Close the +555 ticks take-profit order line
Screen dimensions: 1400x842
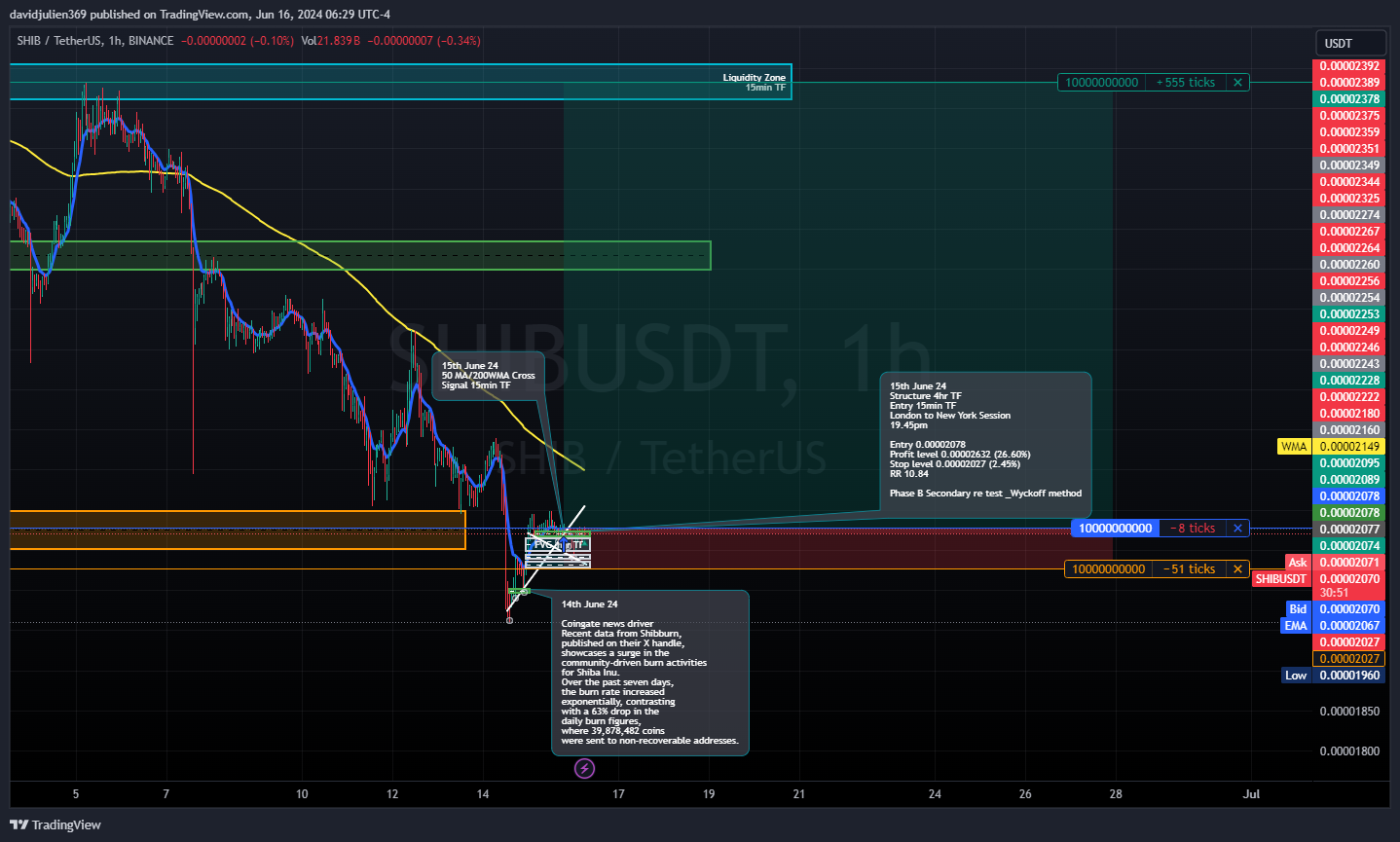(x=1237, y=83)
